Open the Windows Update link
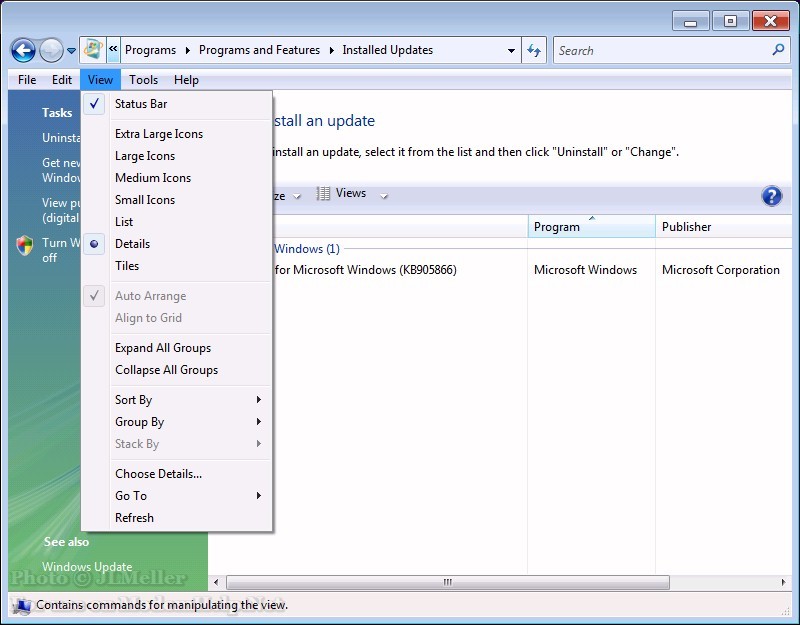This screenshot has width=800, height=625. tap(87, 567)
